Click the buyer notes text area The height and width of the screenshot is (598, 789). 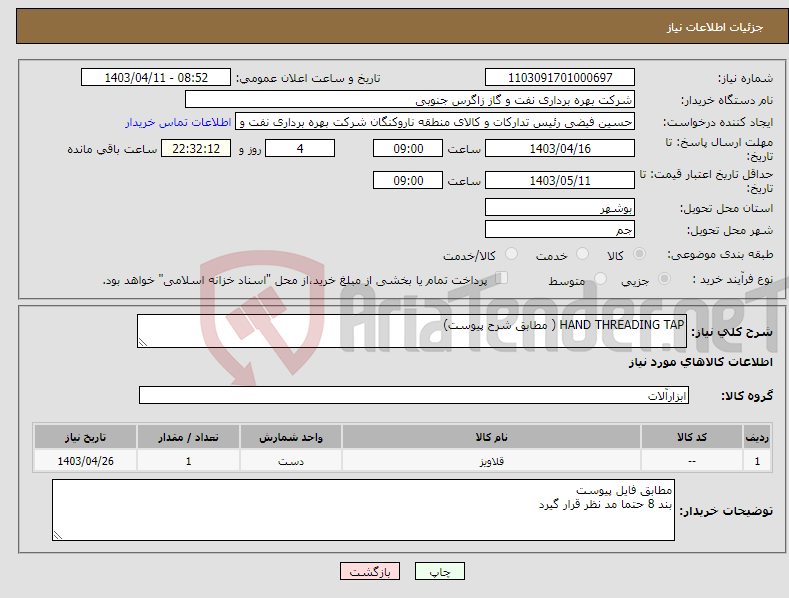363,510
